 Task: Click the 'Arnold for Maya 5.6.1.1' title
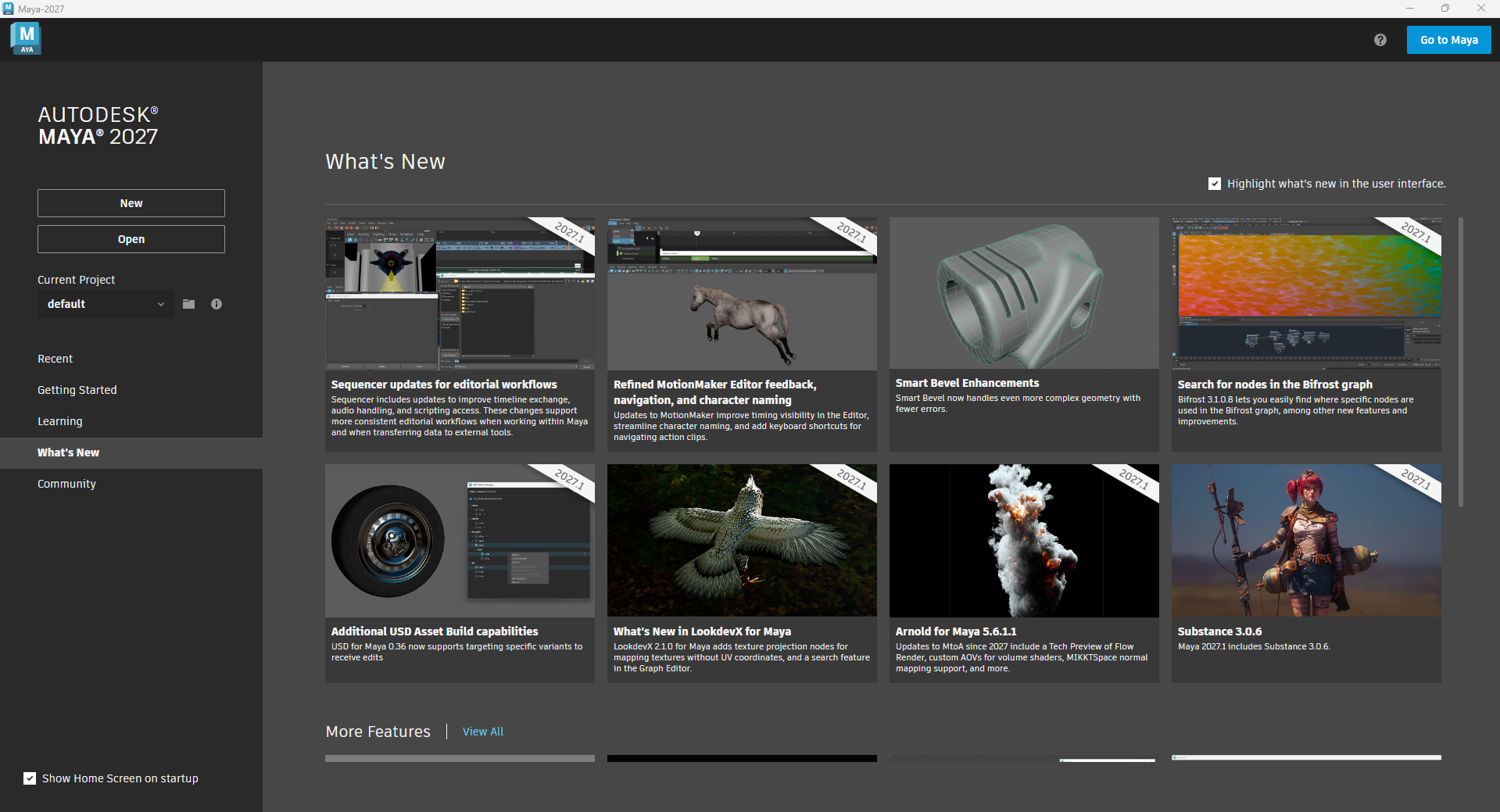(x=956, y=631)
